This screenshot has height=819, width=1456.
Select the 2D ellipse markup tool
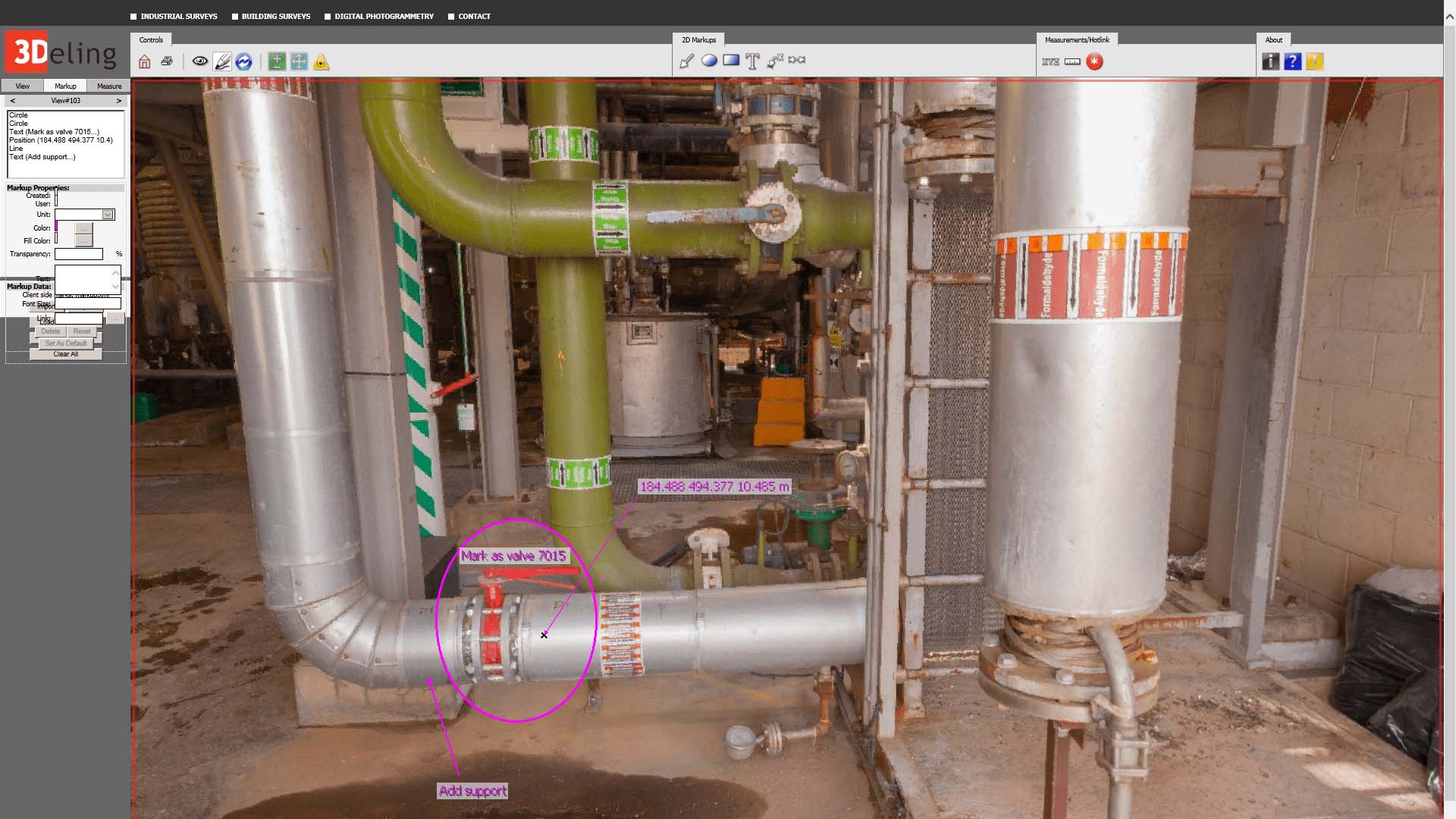[708, 61]
